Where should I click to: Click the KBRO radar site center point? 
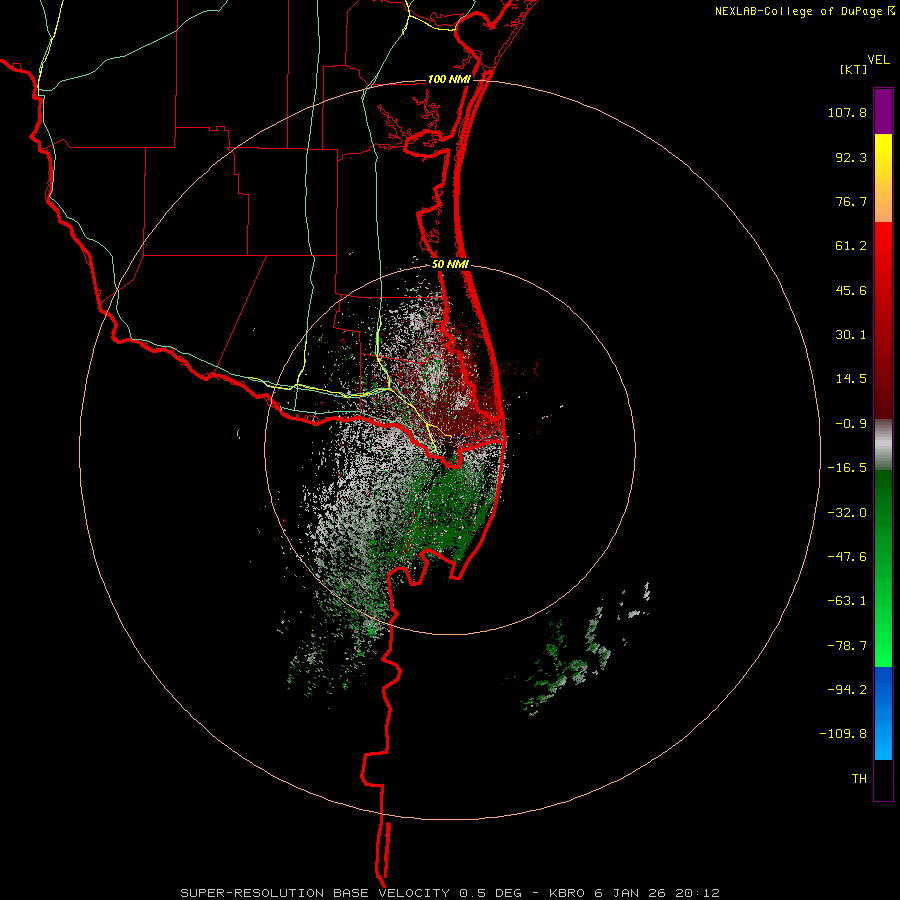click(449, 449)
